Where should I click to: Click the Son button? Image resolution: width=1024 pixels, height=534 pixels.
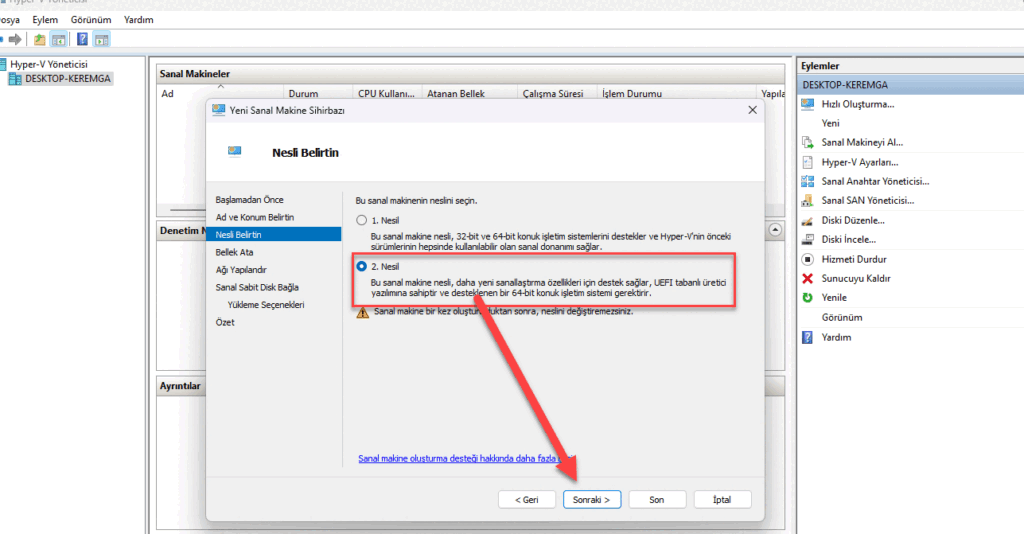pos(657,499)
